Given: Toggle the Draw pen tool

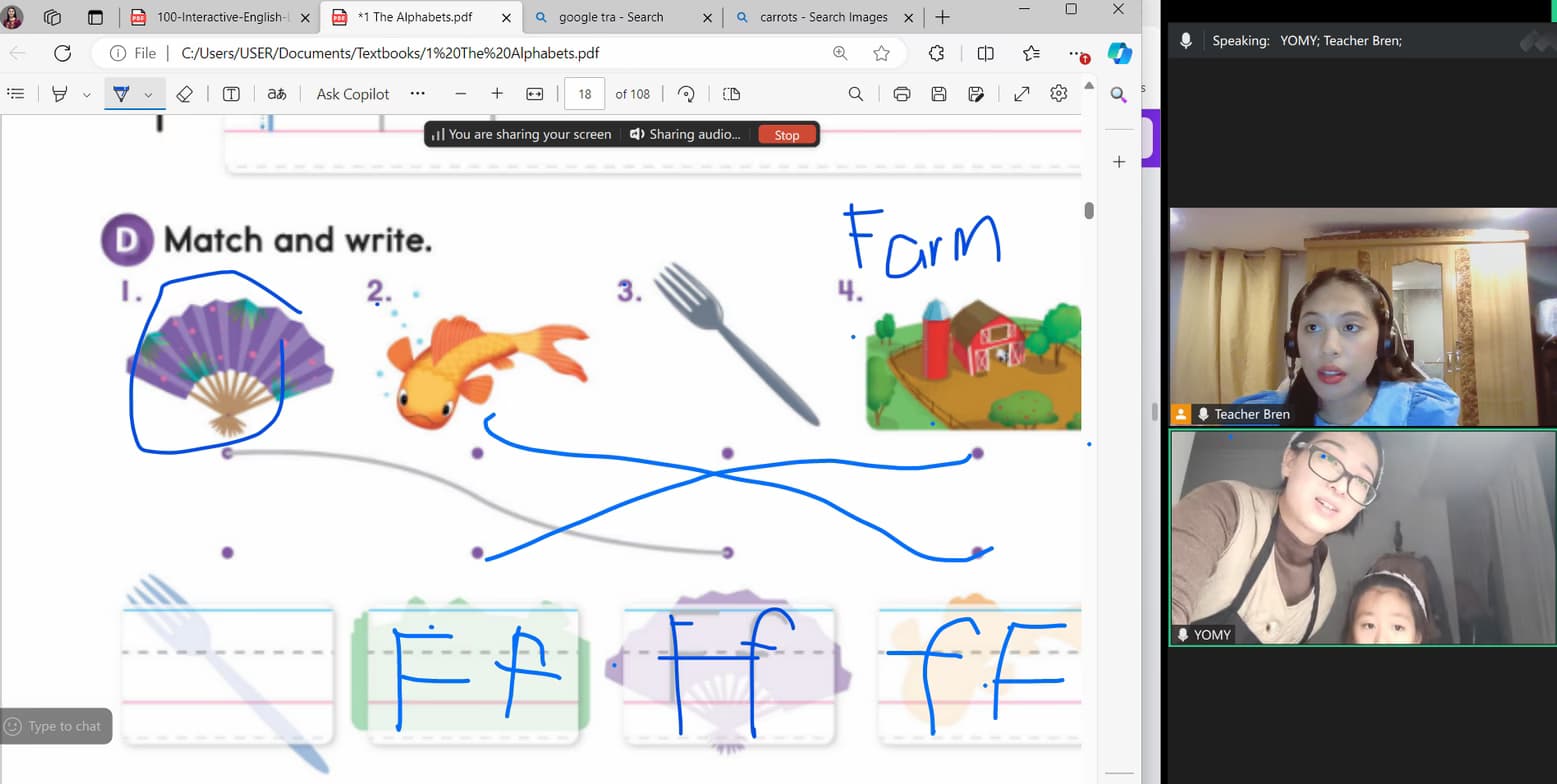Looking at the screenshot, I should (x=121, y=94).
